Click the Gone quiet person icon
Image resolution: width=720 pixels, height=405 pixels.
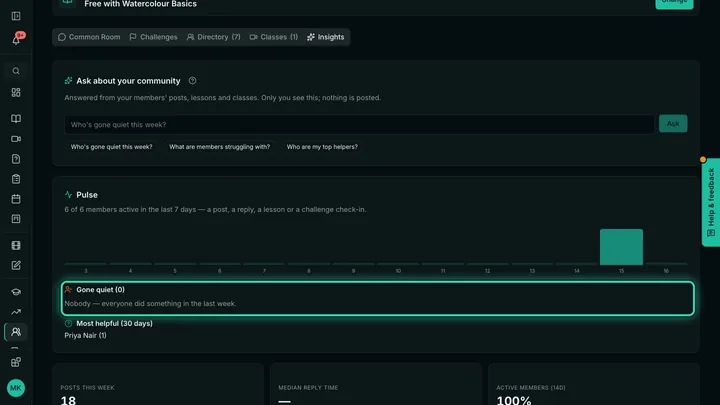click(x=68, y=290)
